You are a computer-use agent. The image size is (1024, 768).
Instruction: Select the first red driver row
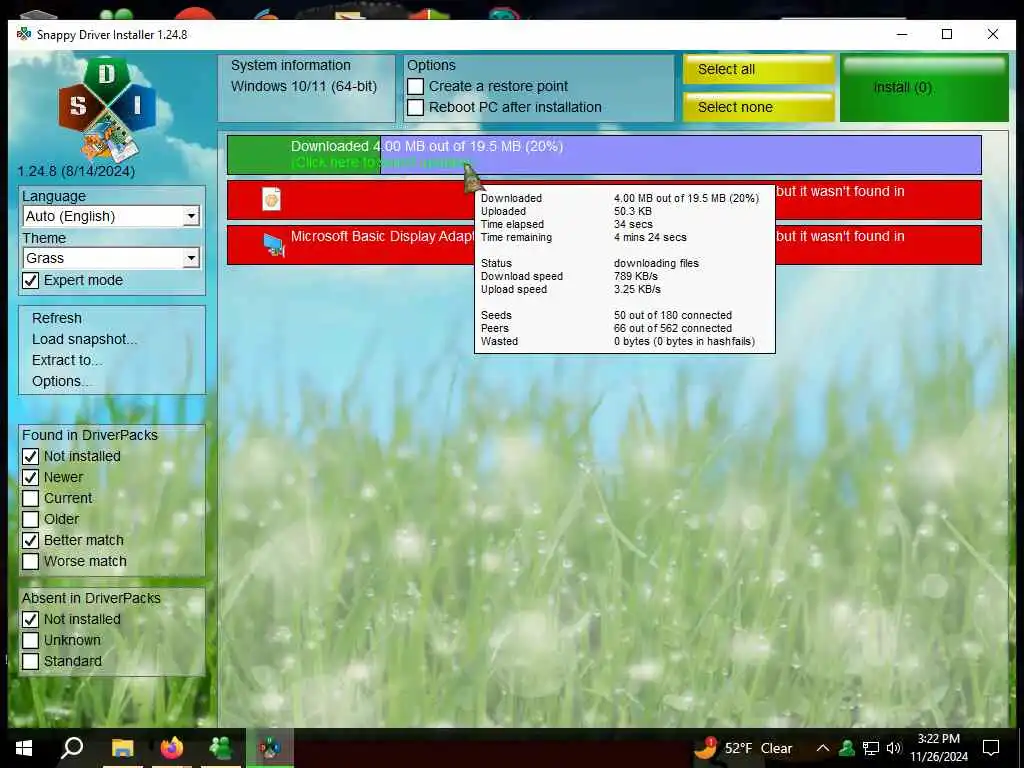(x=604, y=200)
